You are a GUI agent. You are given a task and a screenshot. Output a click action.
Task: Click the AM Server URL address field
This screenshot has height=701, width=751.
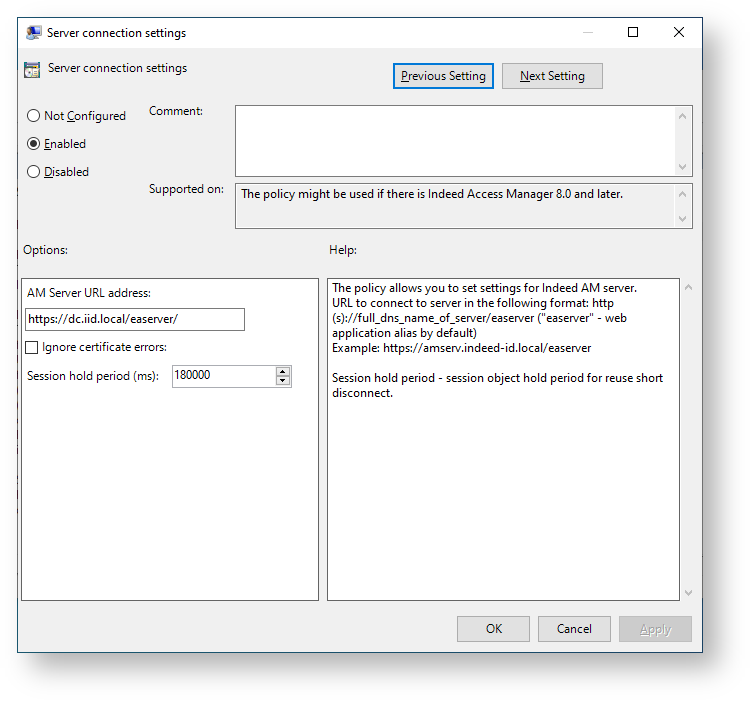click(135, 319)
